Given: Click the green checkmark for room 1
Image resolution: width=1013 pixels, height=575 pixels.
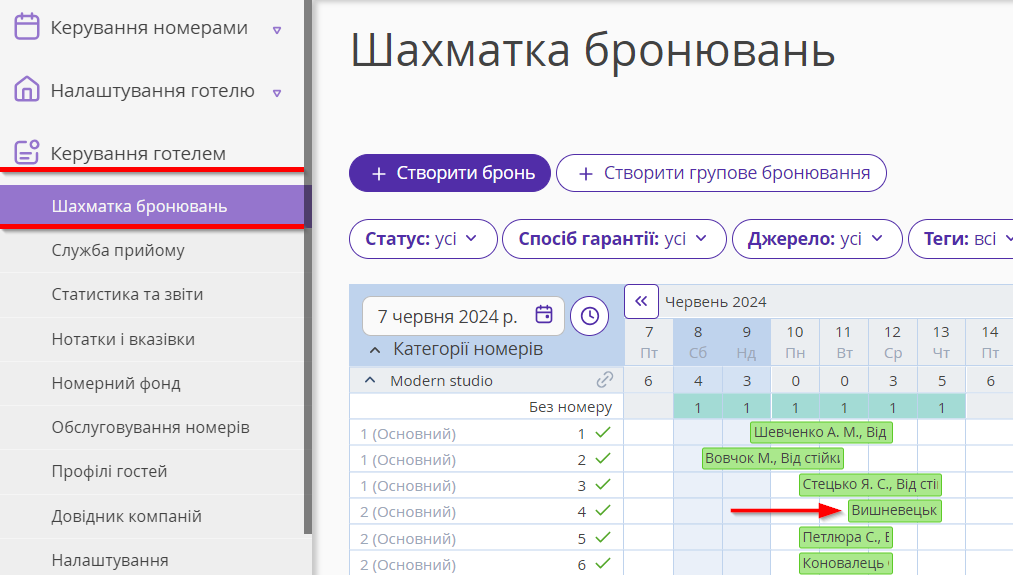Looking at the screenshot, I should pyautogui.click(x=603, y=433).
